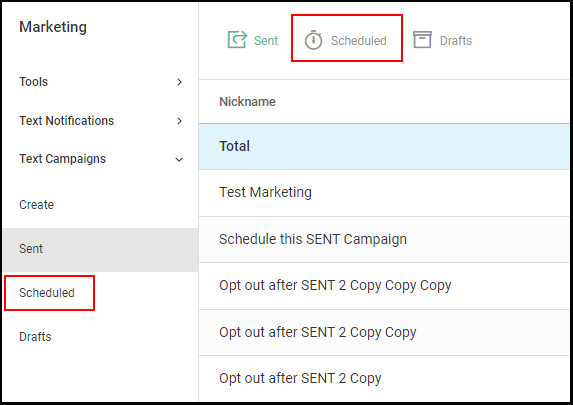573x405 pixels.
Task: Click the Drafts archive box icon
Action: (422, 39)
